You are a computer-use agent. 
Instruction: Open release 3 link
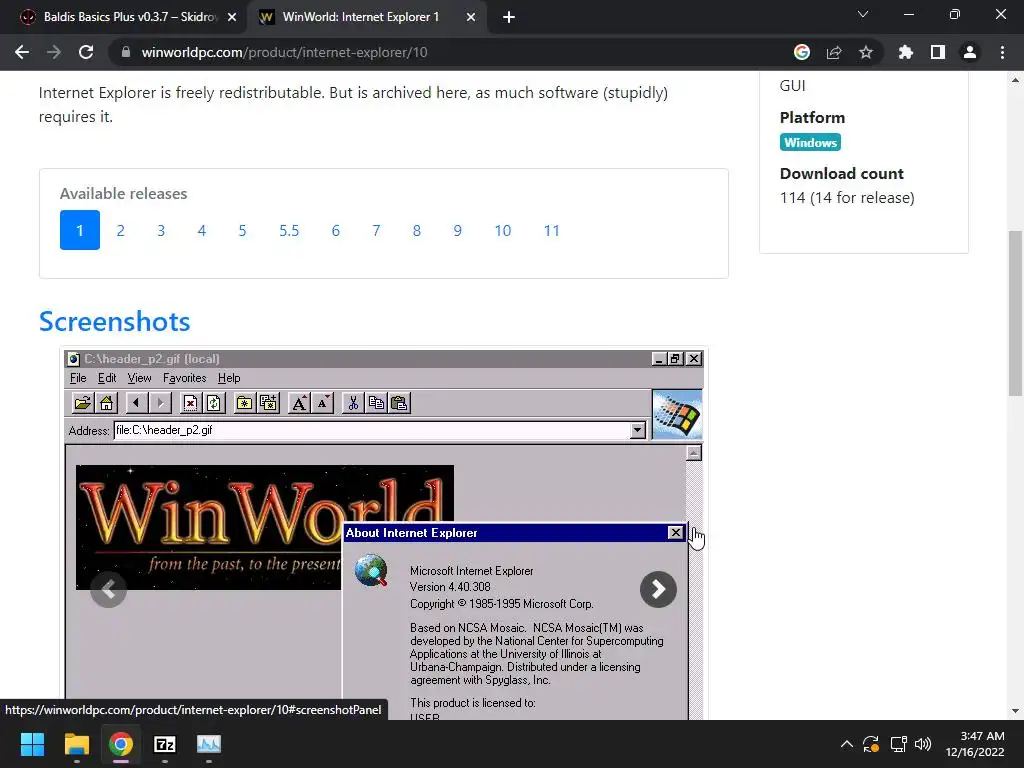(161, 230)
